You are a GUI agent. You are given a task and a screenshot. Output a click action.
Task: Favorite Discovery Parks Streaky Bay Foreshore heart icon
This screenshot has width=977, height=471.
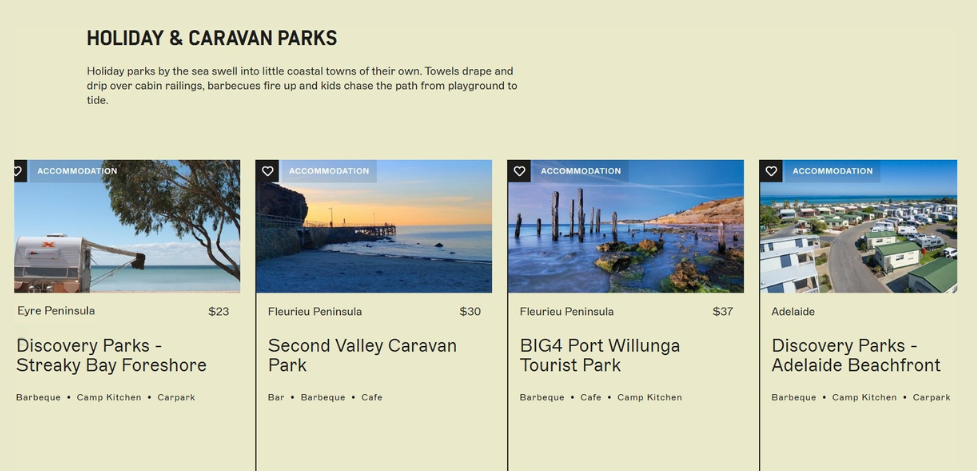pos(19,171)
